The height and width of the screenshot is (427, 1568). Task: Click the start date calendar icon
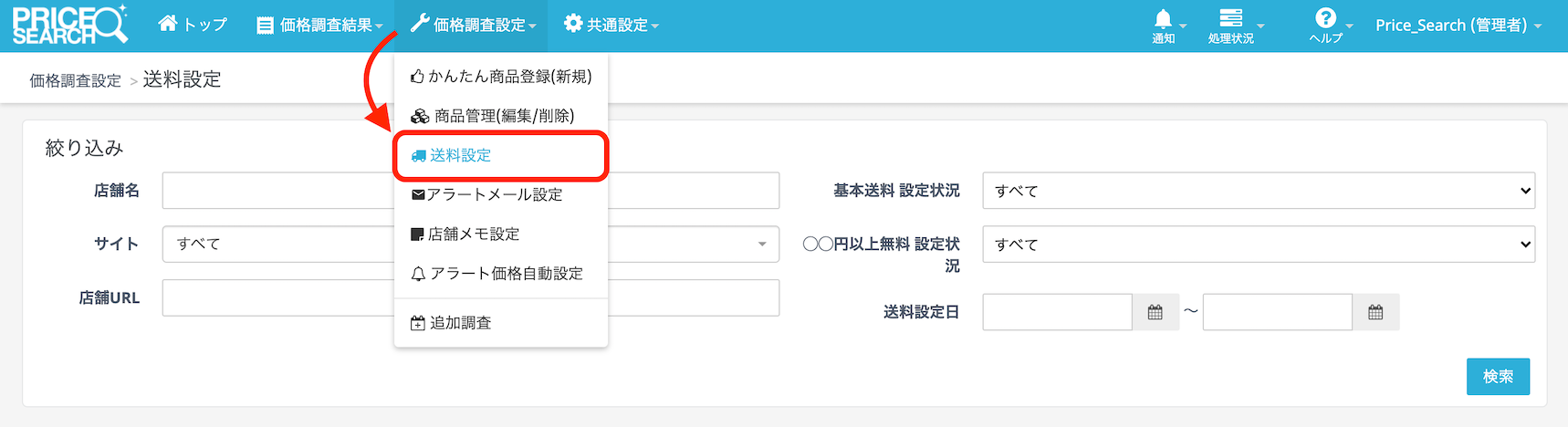click(x=1155, y=313)
